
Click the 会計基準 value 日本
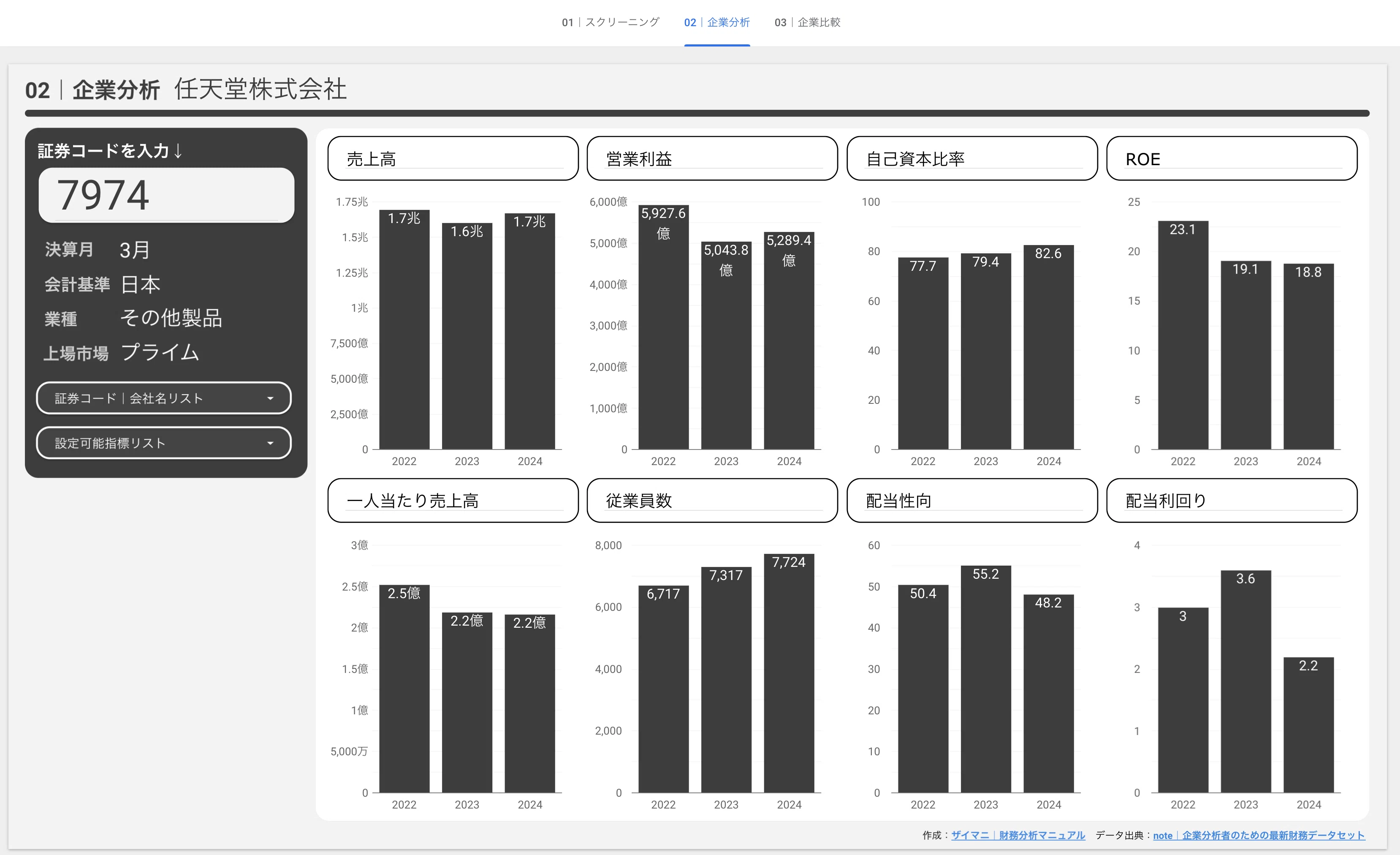point(140,284)
